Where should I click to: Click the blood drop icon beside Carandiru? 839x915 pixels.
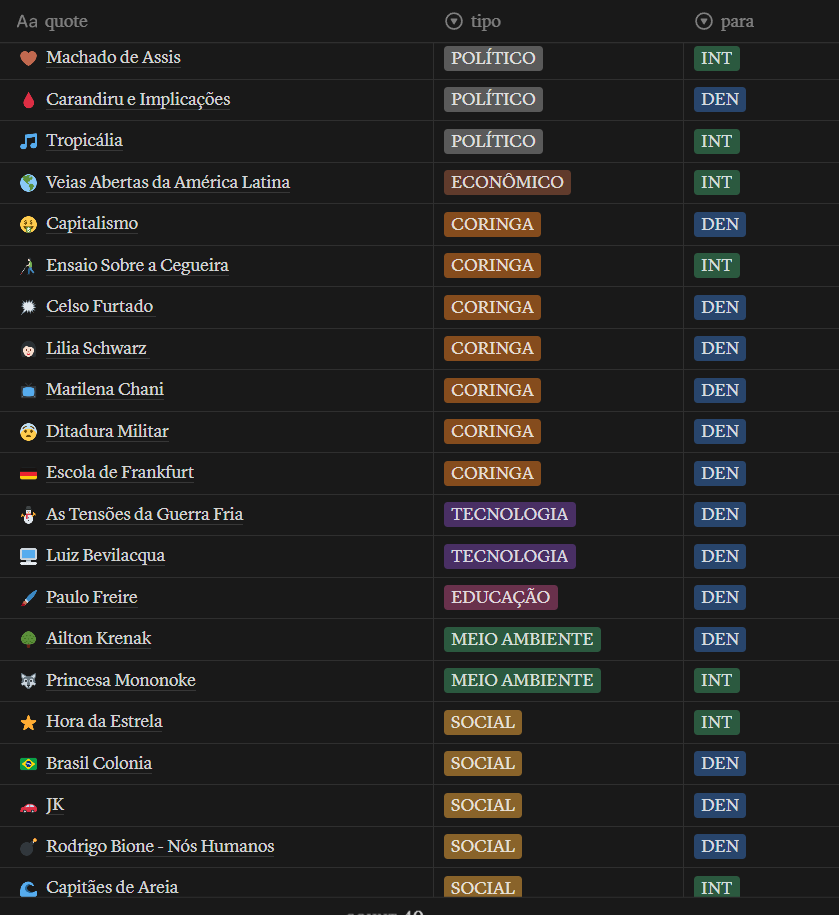[28, 100]
